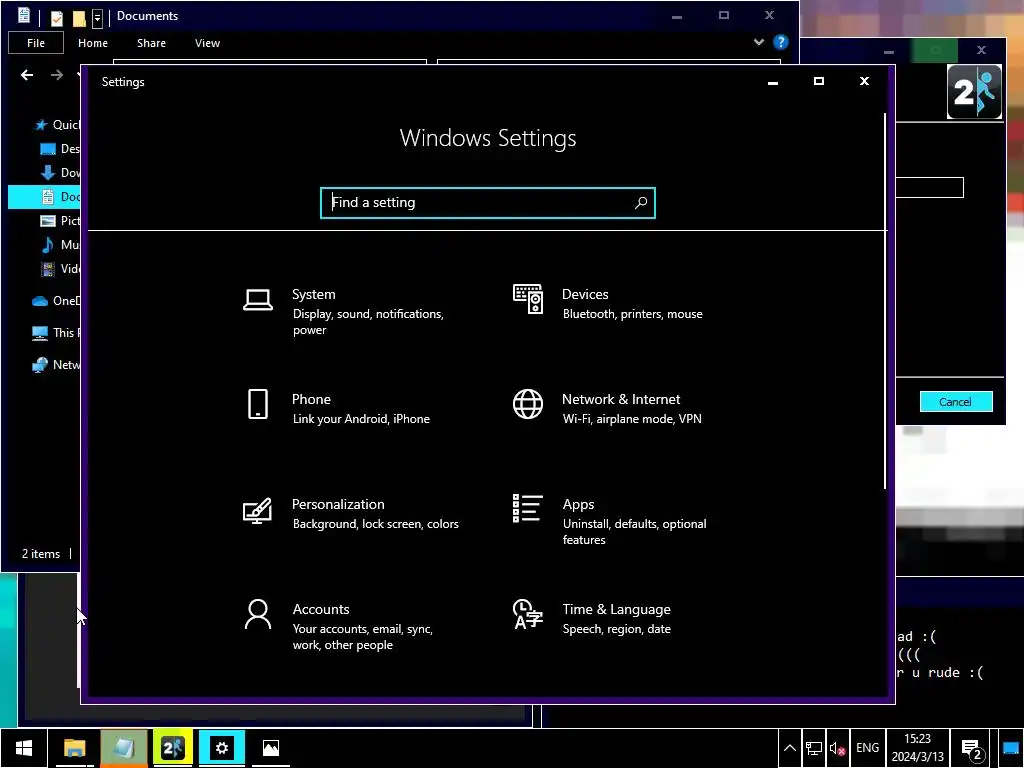Switch to View tab in File Explorer
This screenshot has width=1024, height=768.
coord(207,43)
